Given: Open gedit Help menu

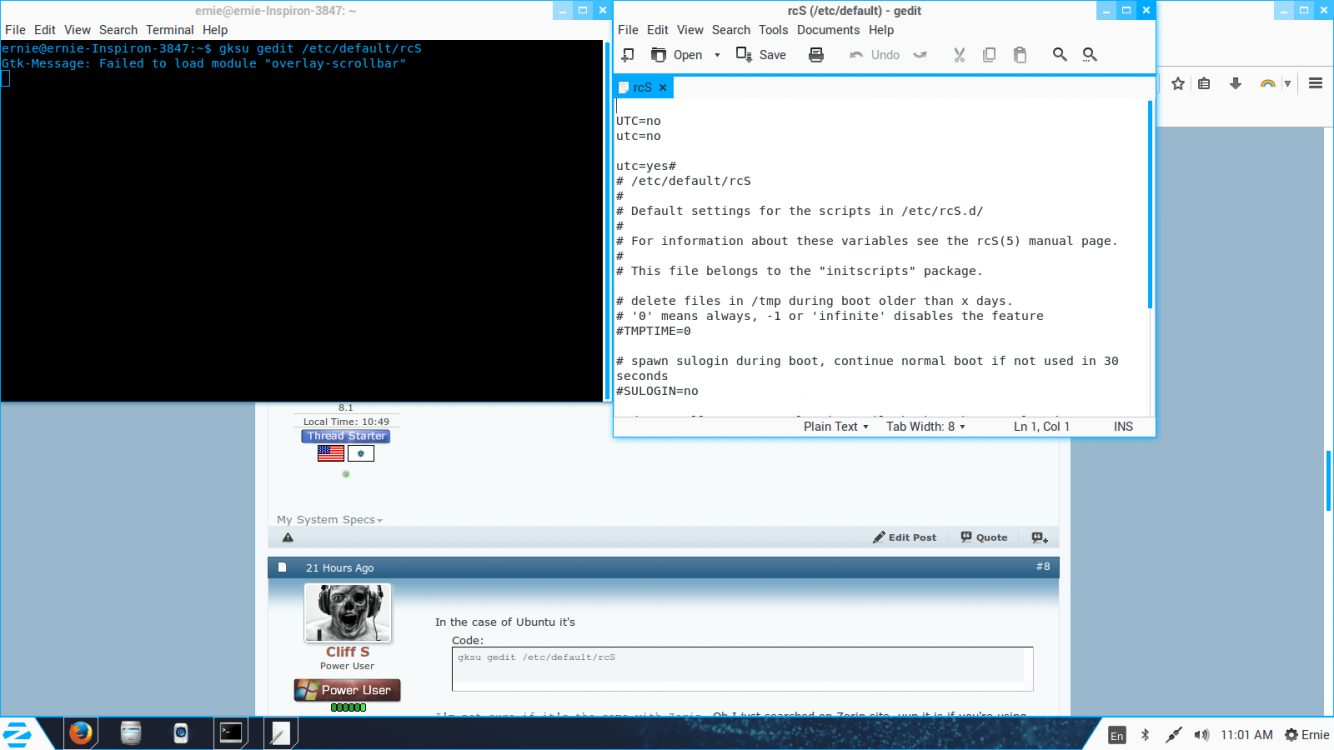Looking at the screenshot, I should (881, 30).
